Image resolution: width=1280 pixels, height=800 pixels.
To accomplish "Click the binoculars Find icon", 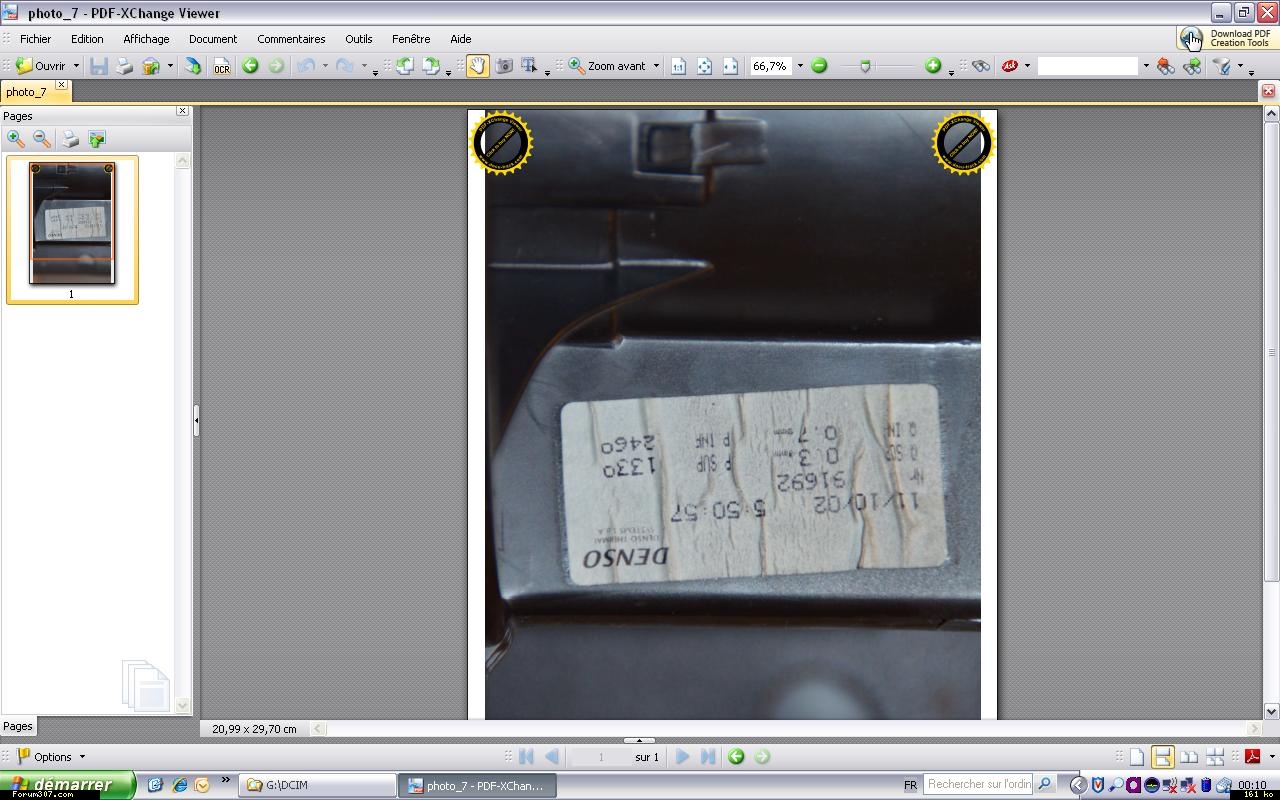I will pos(981,66).
